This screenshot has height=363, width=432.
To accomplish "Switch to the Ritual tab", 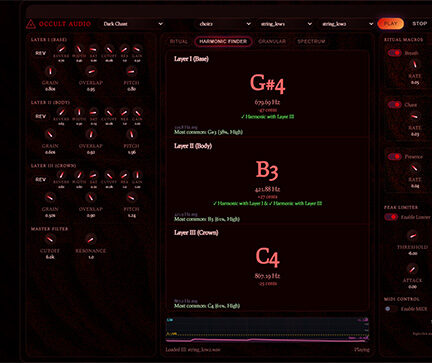I will (x=179, y=42).
